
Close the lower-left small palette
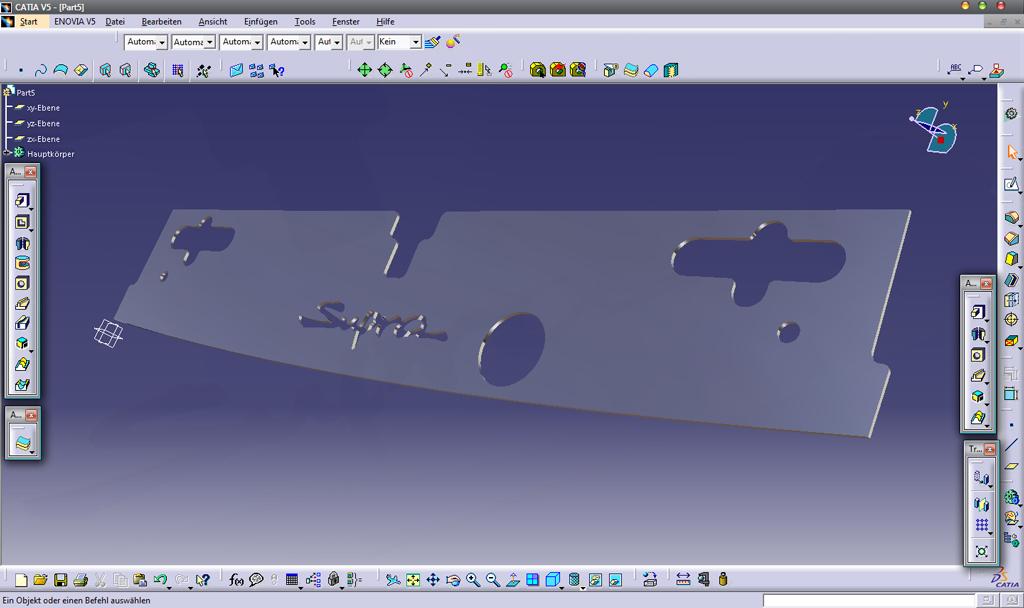click(31, 415)
